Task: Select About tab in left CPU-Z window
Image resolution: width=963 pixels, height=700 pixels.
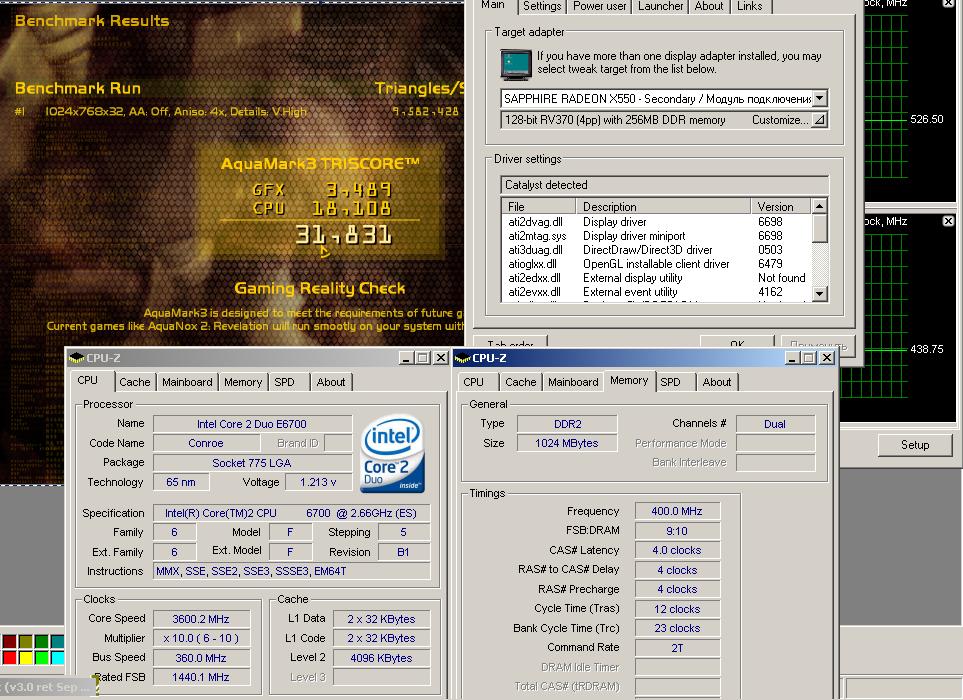Action: click(331, 382)
